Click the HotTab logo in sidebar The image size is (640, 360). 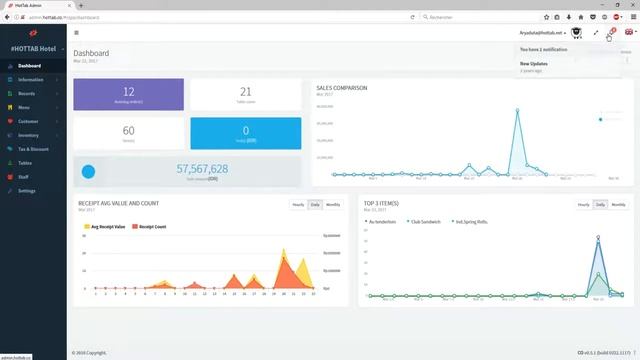point(33,33)
